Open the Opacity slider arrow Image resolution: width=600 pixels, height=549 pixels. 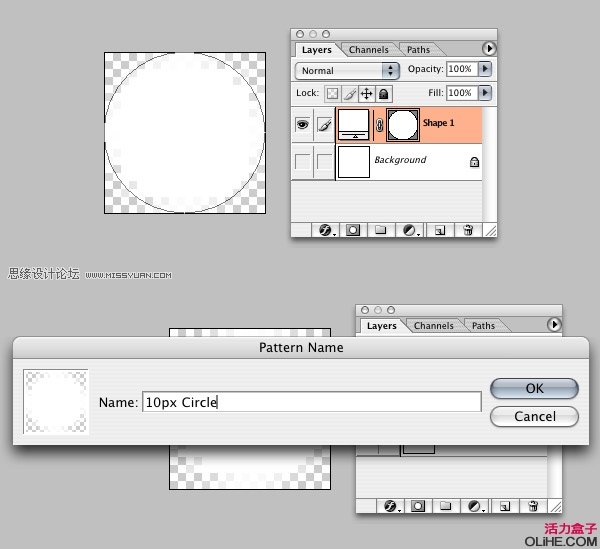pyautogui.click(x=485, y=69)
